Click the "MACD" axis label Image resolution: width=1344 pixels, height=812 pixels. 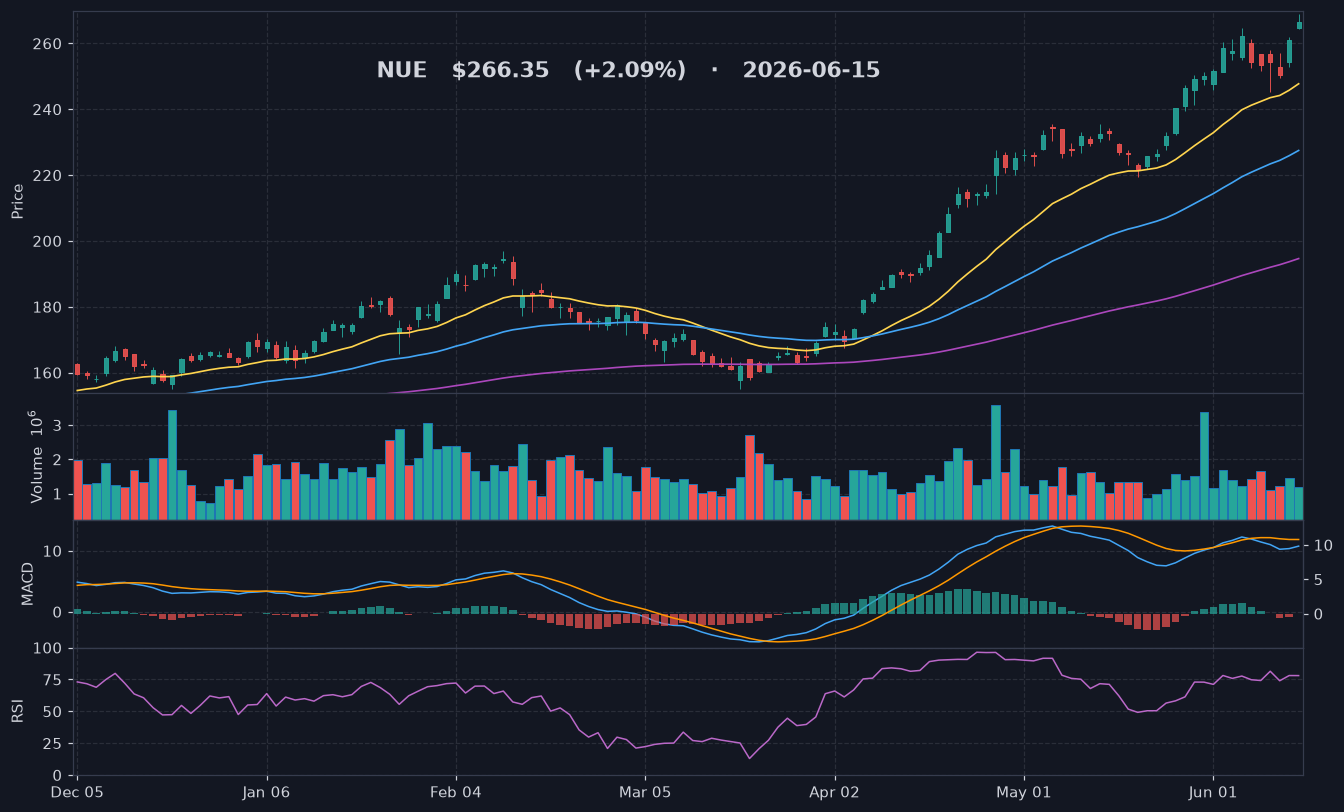point(28,584)
